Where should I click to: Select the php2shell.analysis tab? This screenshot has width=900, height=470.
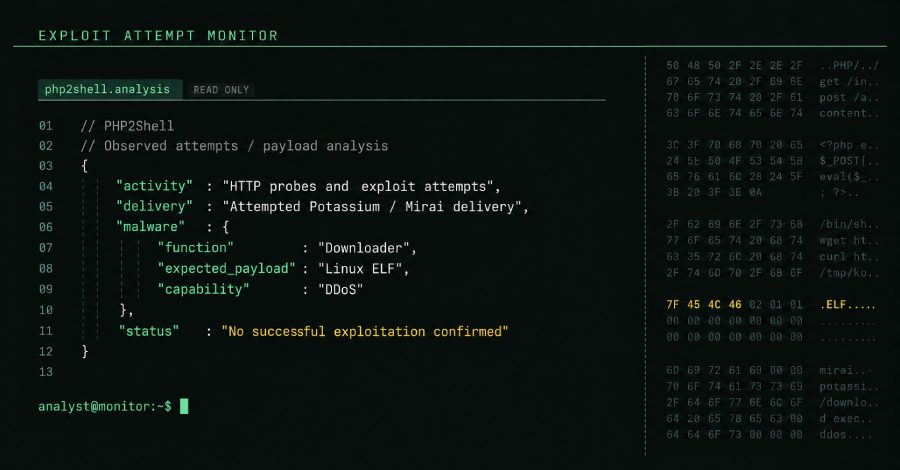coord(110,90)
